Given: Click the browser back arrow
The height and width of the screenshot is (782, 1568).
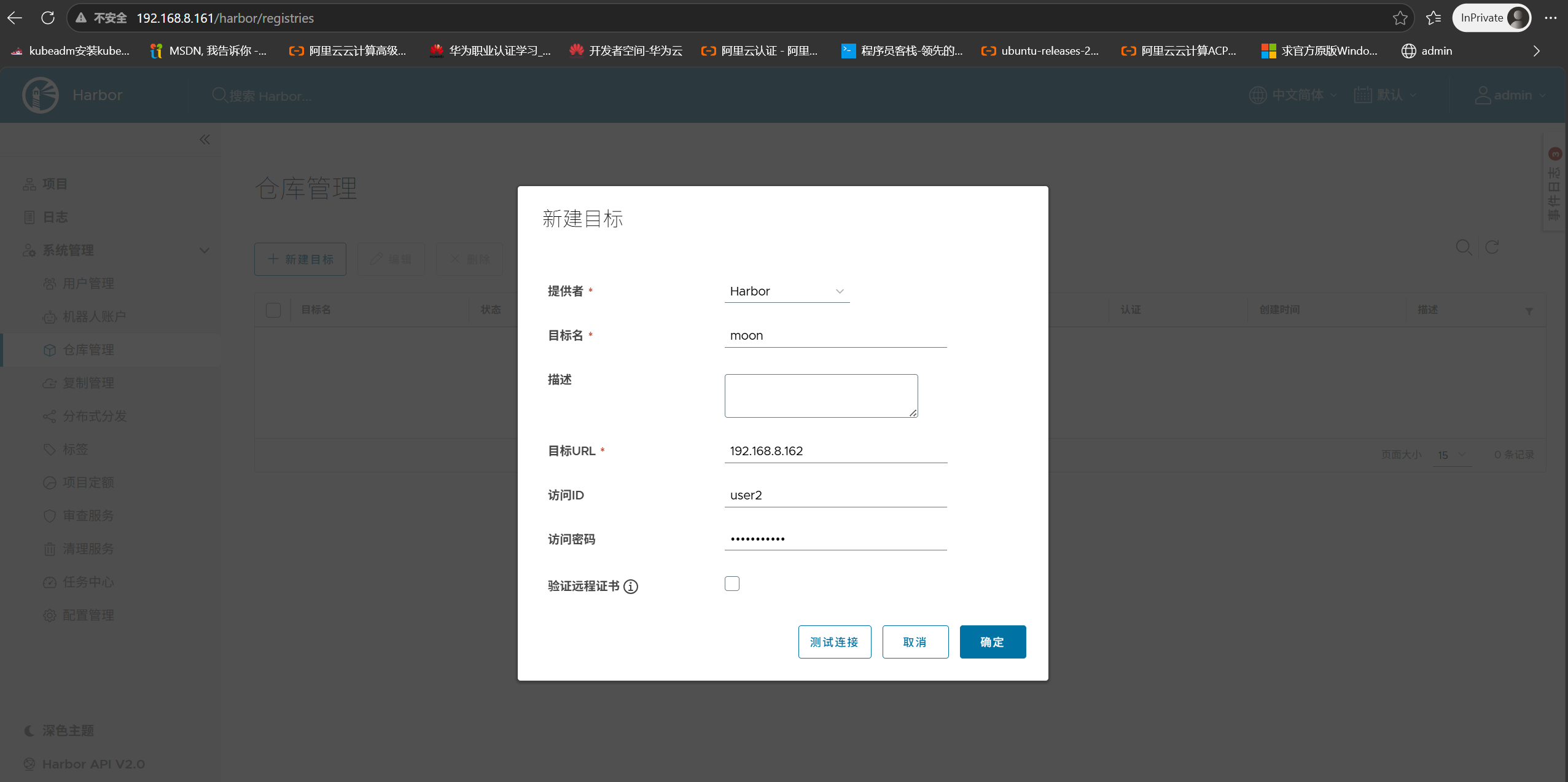Looking at the screenshot, I should [x=15, y=18].
